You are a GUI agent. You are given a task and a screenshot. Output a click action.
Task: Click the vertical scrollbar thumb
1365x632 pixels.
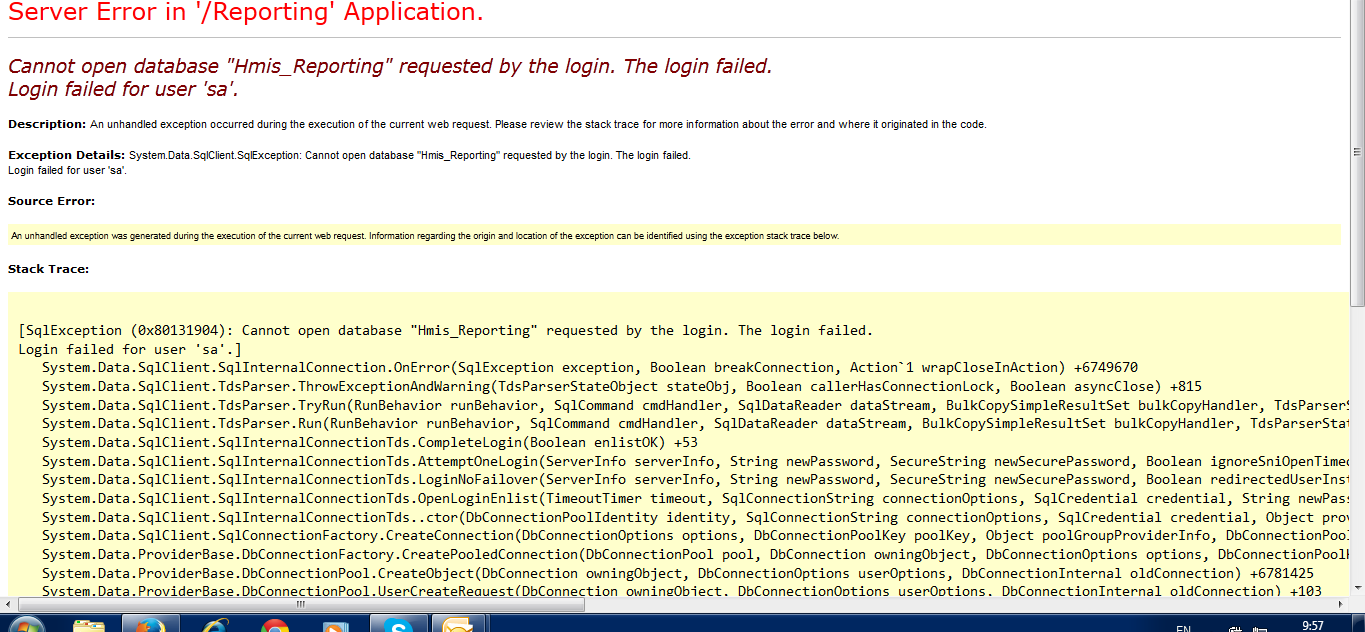tap(1357, 150)
